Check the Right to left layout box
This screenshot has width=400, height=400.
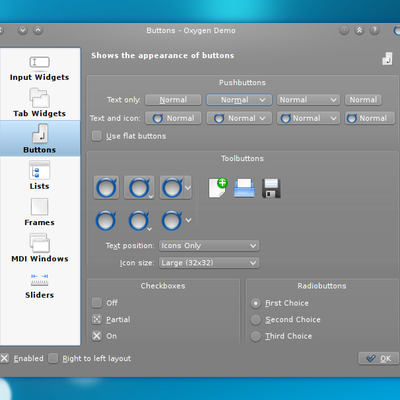coord(53,358)
